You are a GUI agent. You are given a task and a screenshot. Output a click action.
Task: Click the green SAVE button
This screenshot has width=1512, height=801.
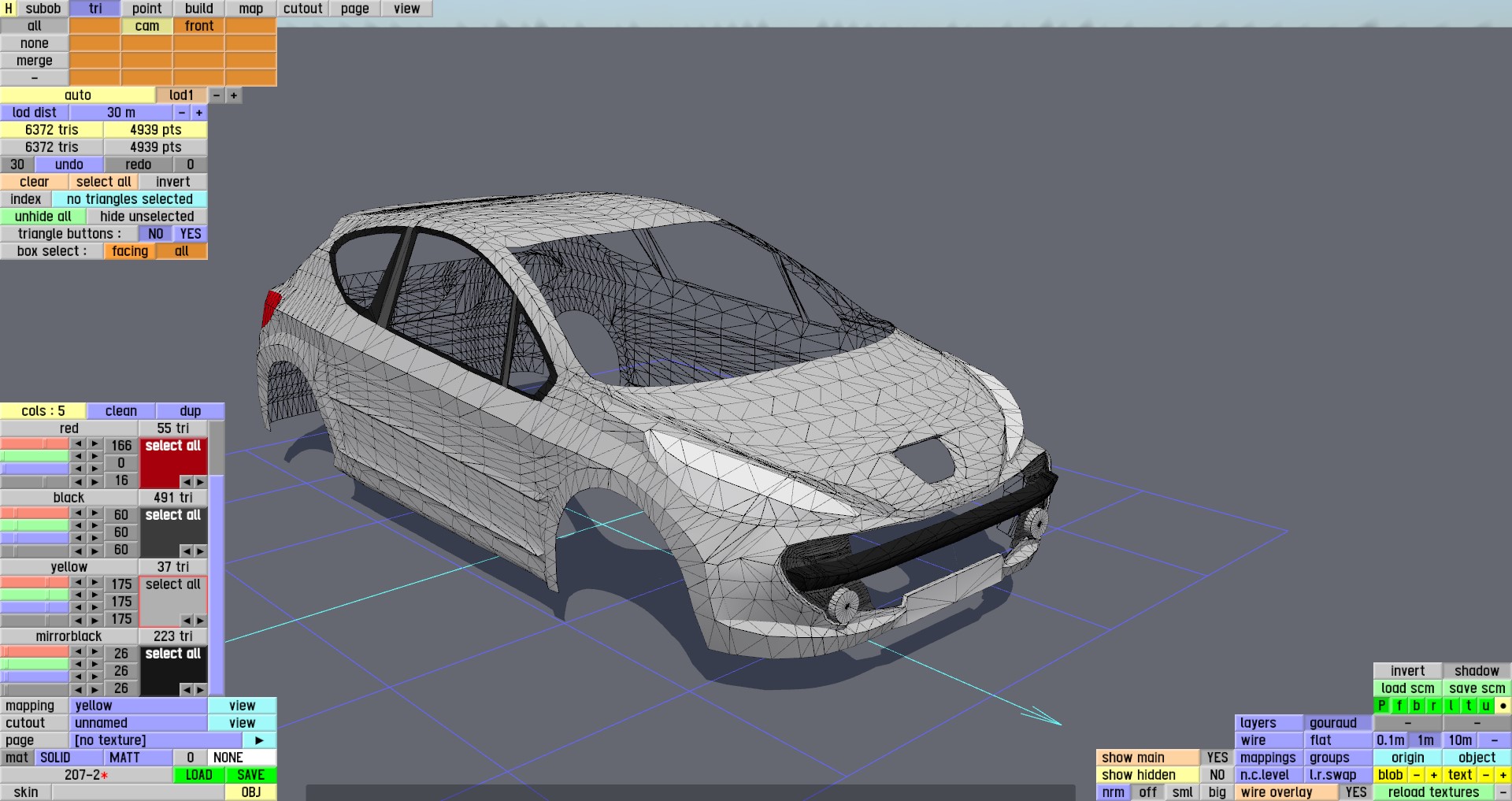pos(251,775)
